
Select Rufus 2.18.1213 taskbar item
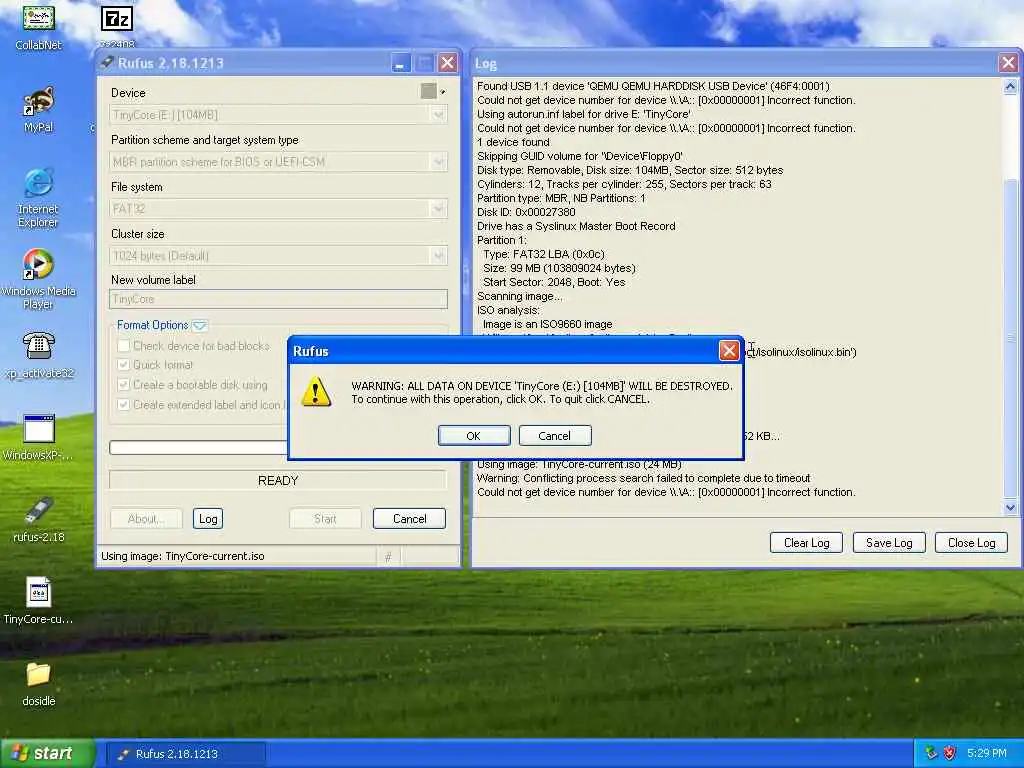[x=185, y=754]
